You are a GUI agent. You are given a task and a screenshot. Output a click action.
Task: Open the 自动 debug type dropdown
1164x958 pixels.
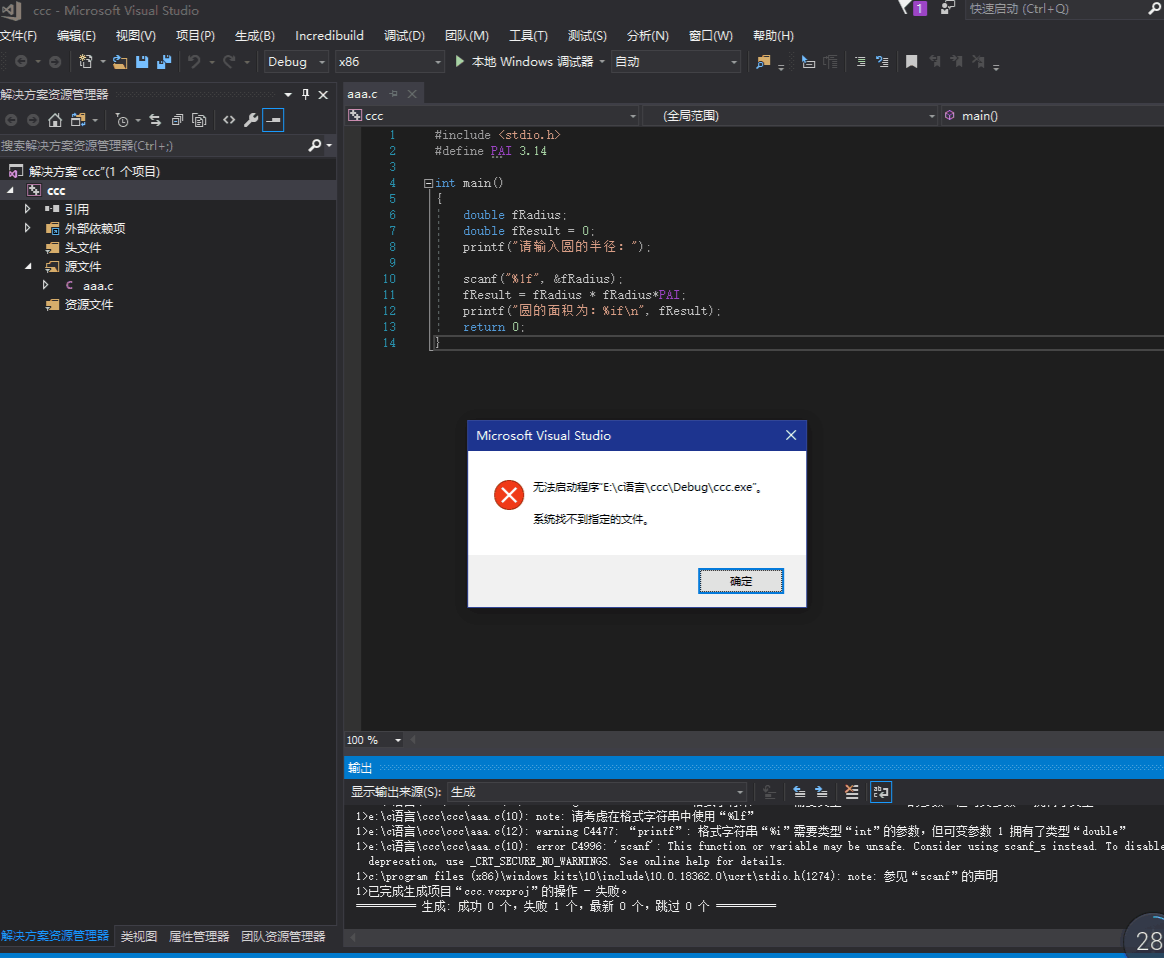pyautogui.click(x=676, y=62)
